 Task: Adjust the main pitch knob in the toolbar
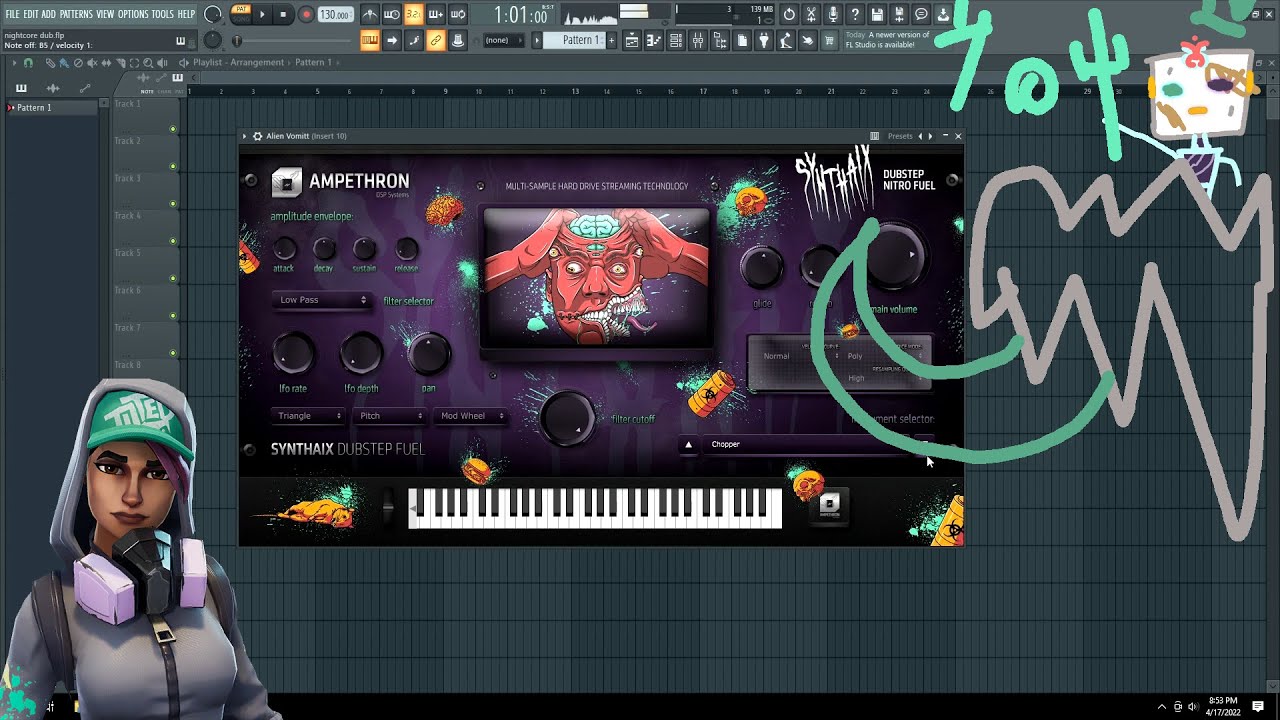click(213, 40)
